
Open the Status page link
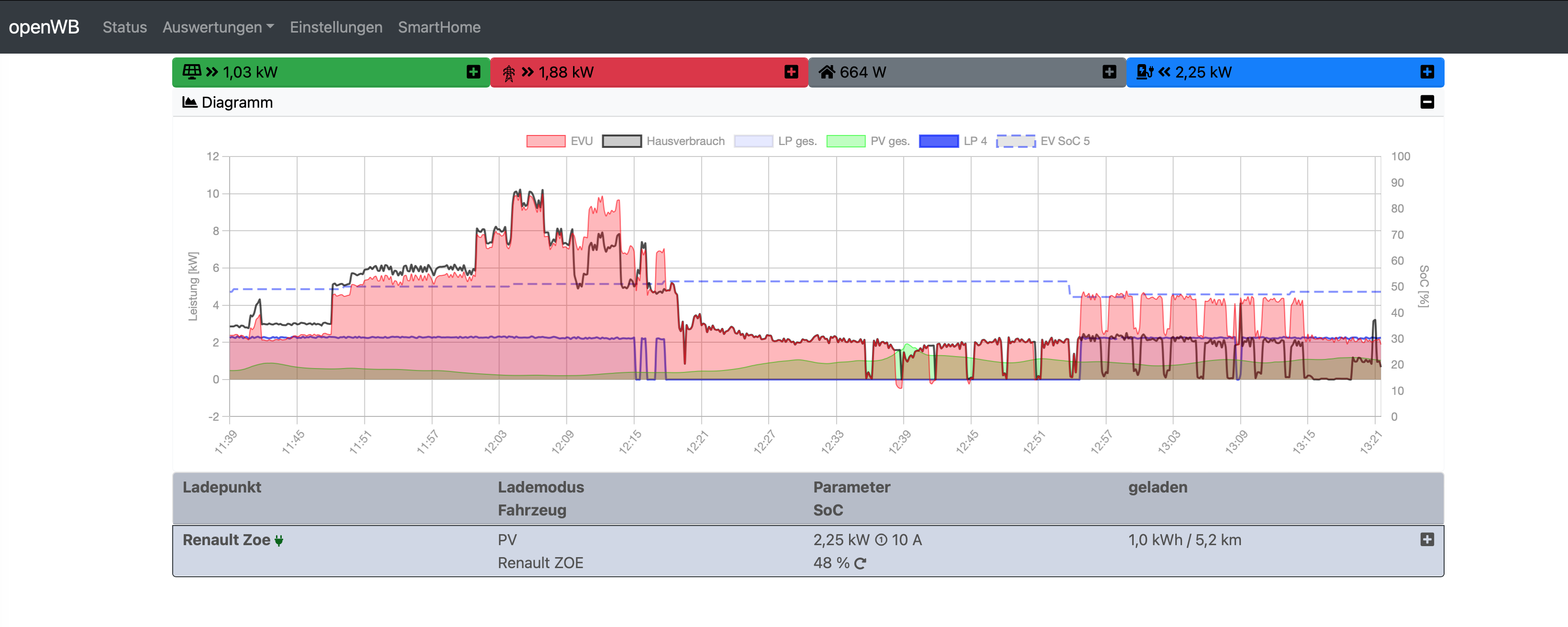125,27
